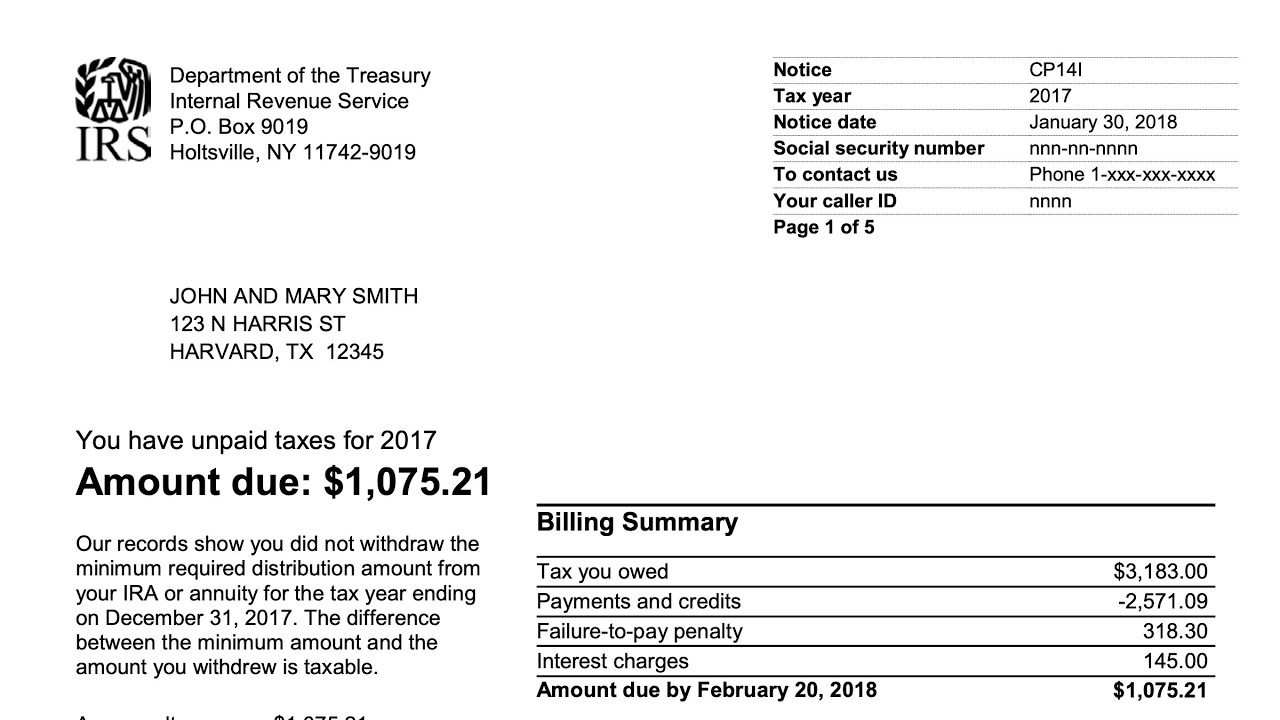Click the recipient name JOHN AND MARY SMITH
The height and width of the screenshot is (720, 1280).
pyautogui.click(x=293, y=296)
